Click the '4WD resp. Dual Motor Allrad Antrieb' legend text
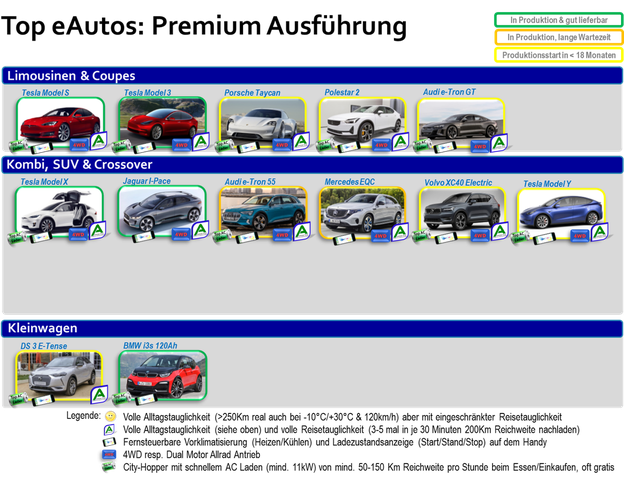624x479 pixels. [191, 454]
